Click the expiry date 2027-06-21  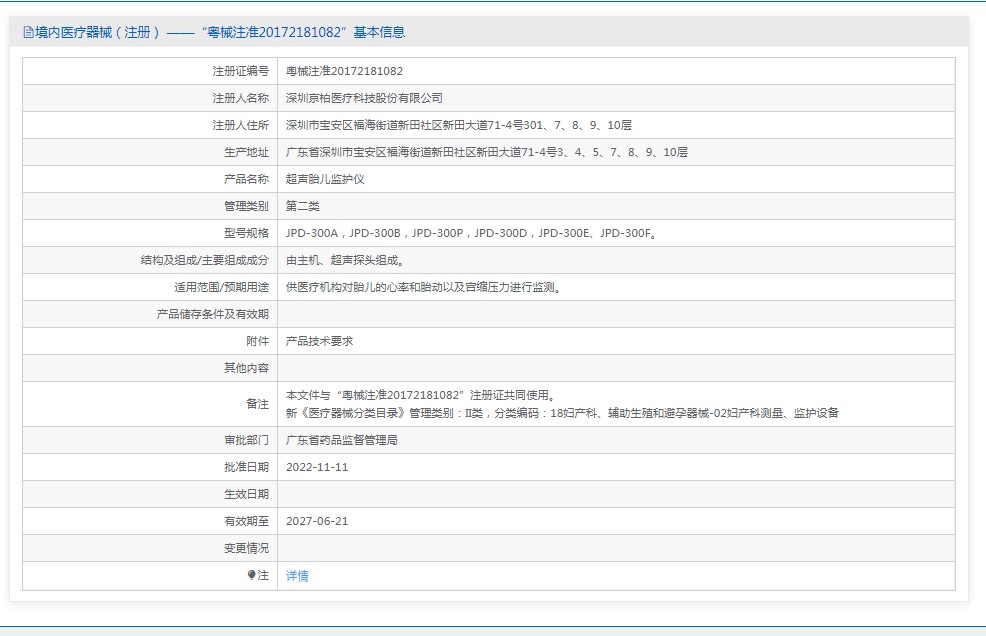coord(317,521)
